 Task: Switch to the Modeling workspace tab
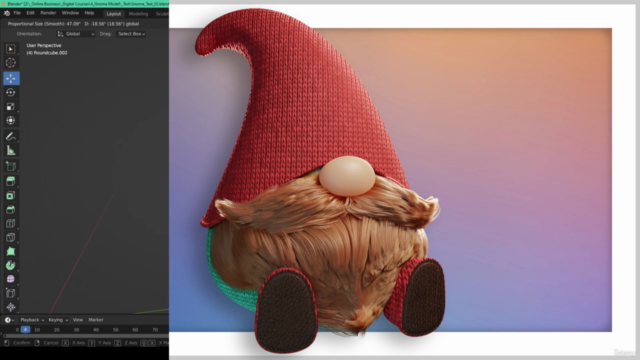138,14
